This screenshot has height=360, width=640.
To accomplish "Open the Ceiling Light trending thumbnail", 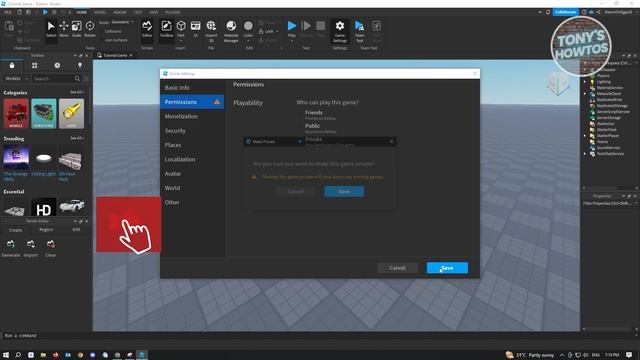I will 44,158.
